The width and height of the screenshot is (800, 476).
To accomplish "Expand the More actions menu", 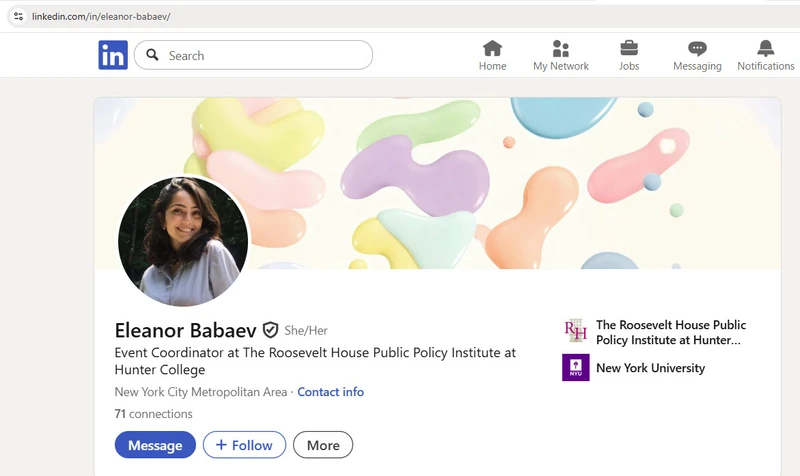I will 323,445.
